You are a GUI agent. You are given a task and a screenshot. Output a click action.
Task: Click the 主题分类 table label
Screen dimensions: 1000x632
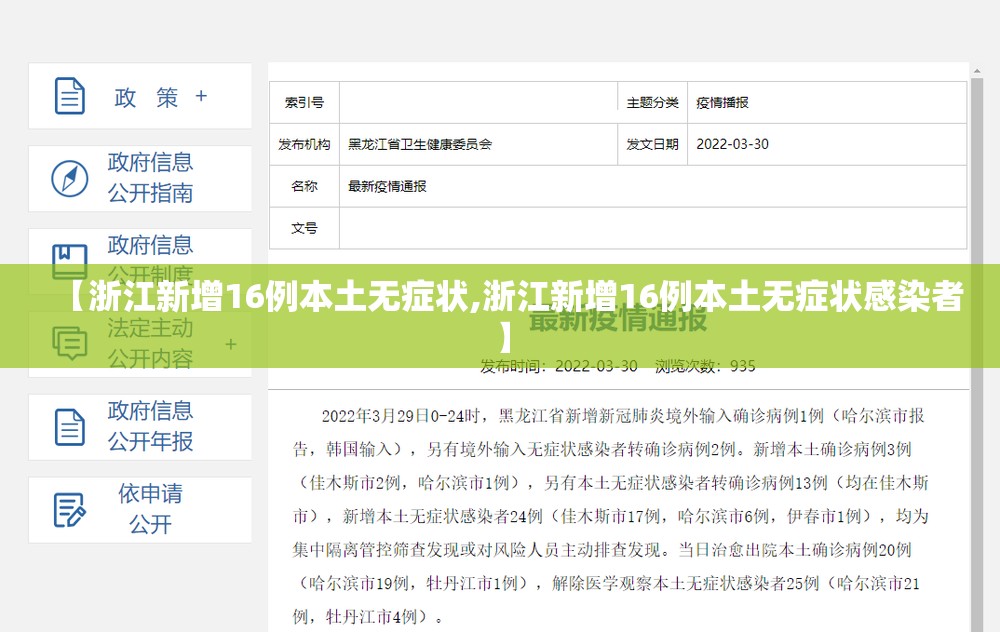tap(652, 103)
